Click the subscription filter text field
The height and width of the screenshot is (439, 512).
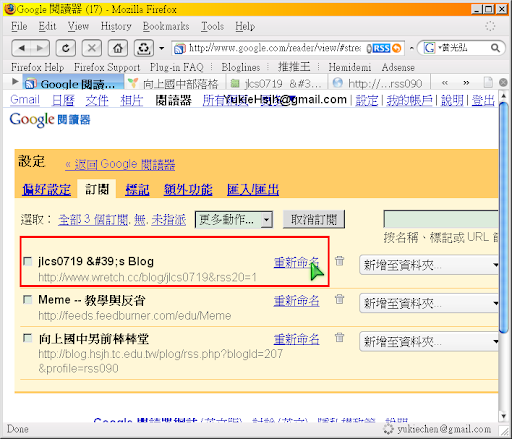coord(441,219)
